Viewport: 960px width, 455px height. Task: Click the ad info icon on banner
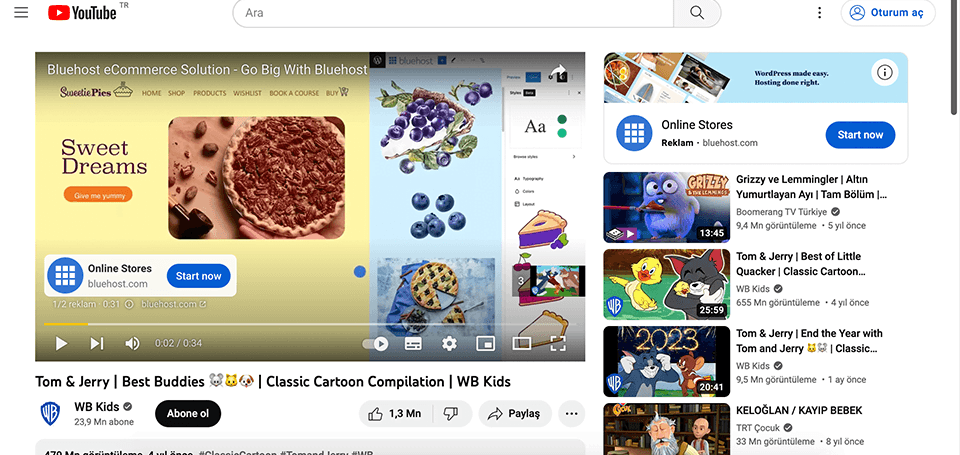pos(884,73)
